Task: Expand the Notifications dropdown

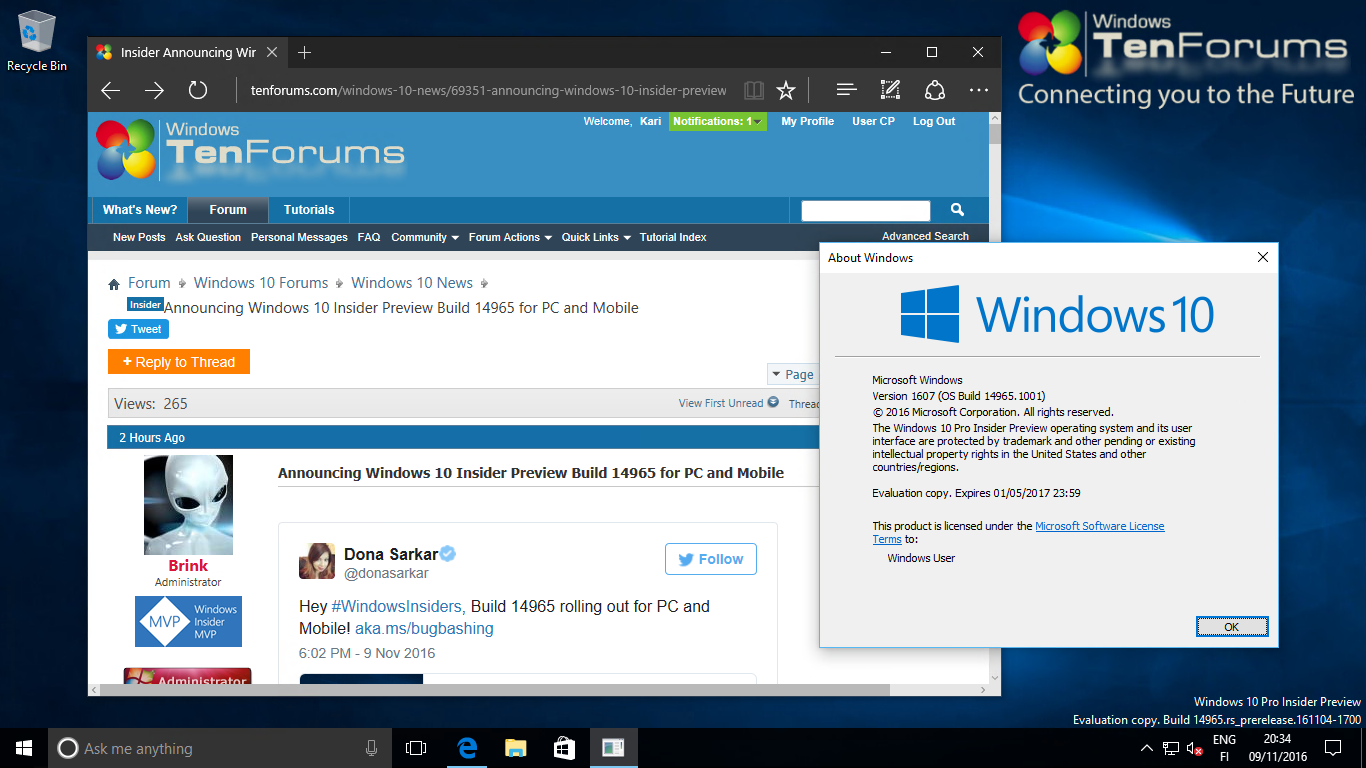Action: point(717,122)
